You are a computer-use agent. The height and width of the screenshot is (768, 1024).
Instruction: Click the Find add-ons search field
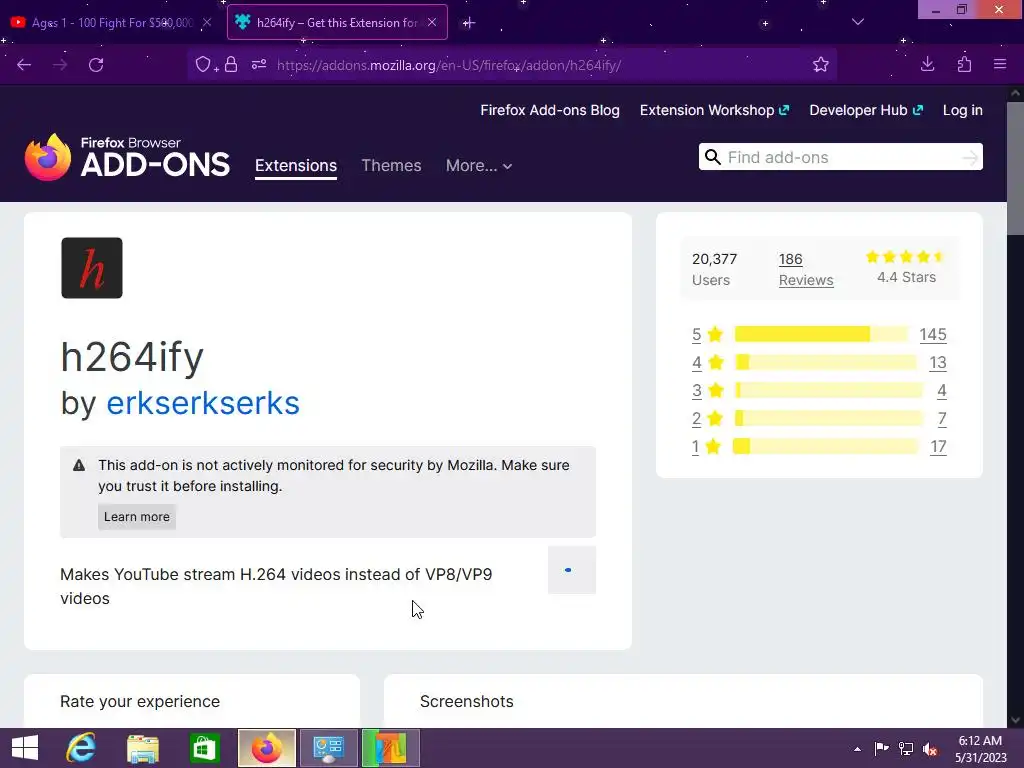coord(840,157)
